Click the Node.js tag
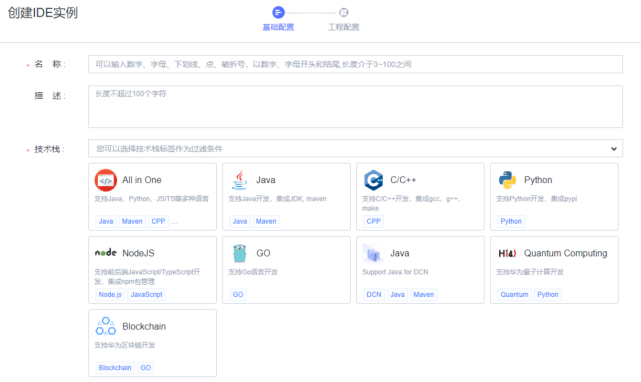 [110, 294]
